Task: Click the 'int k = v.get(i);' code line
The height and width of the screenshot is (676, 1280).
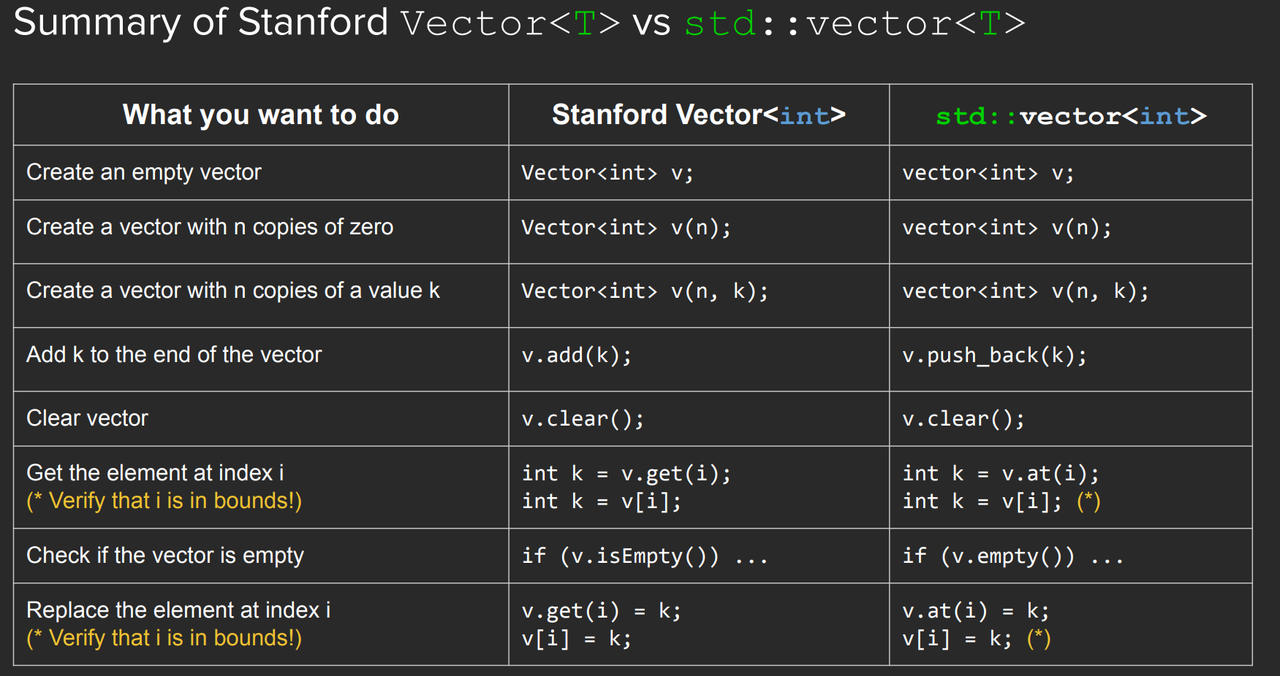Action: click(x=626, y=474)
